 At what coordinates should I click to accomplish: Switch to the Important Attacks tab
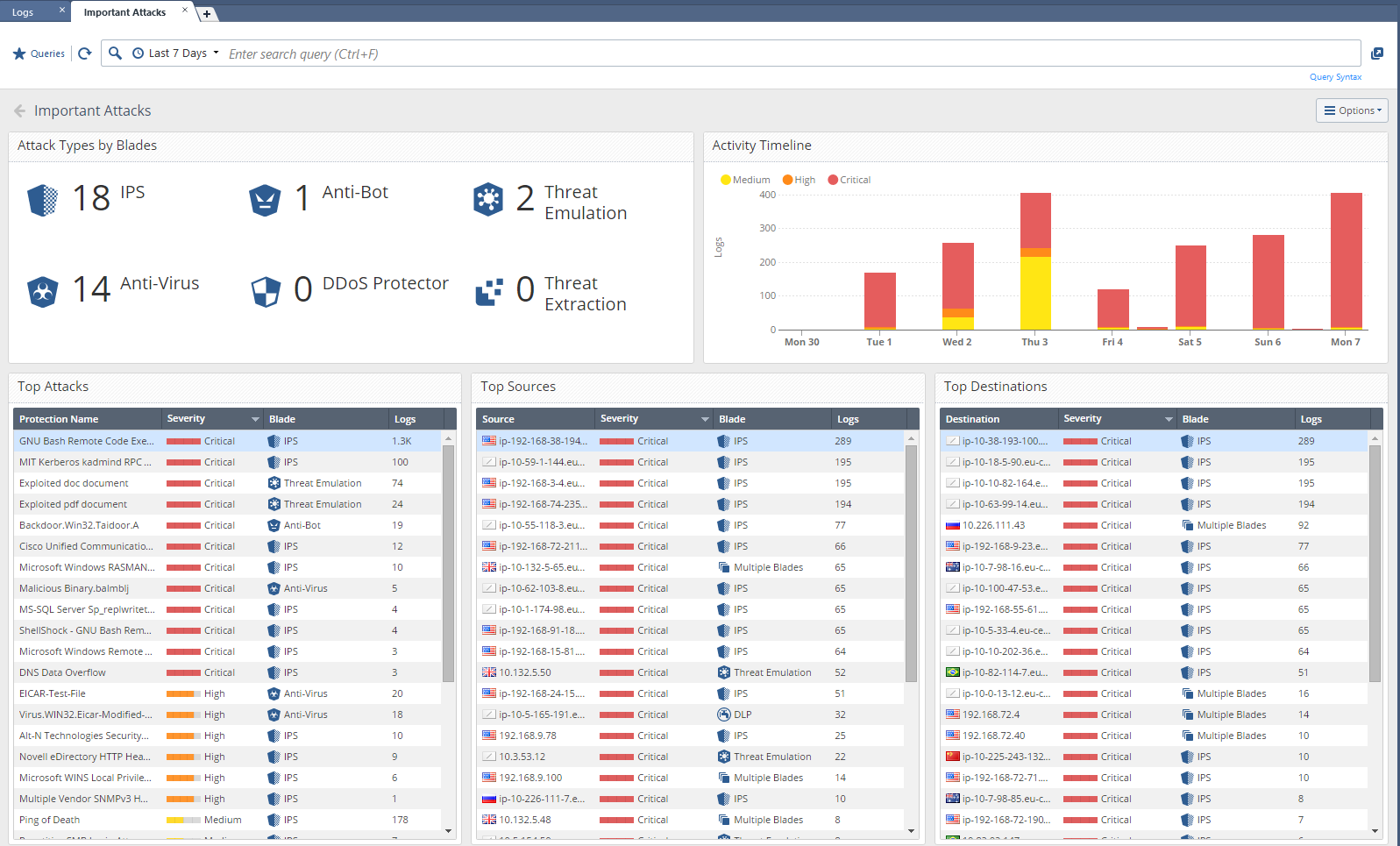124,12
